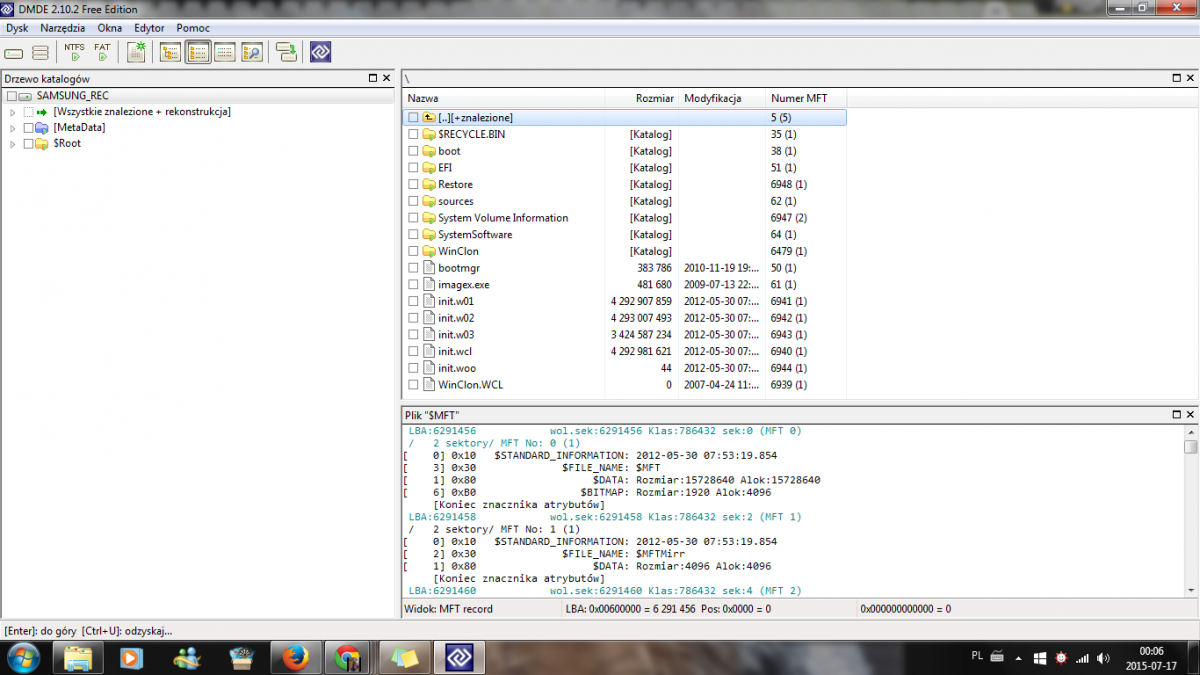Mark the Restore folder checkbox

[x=413, y=185]
